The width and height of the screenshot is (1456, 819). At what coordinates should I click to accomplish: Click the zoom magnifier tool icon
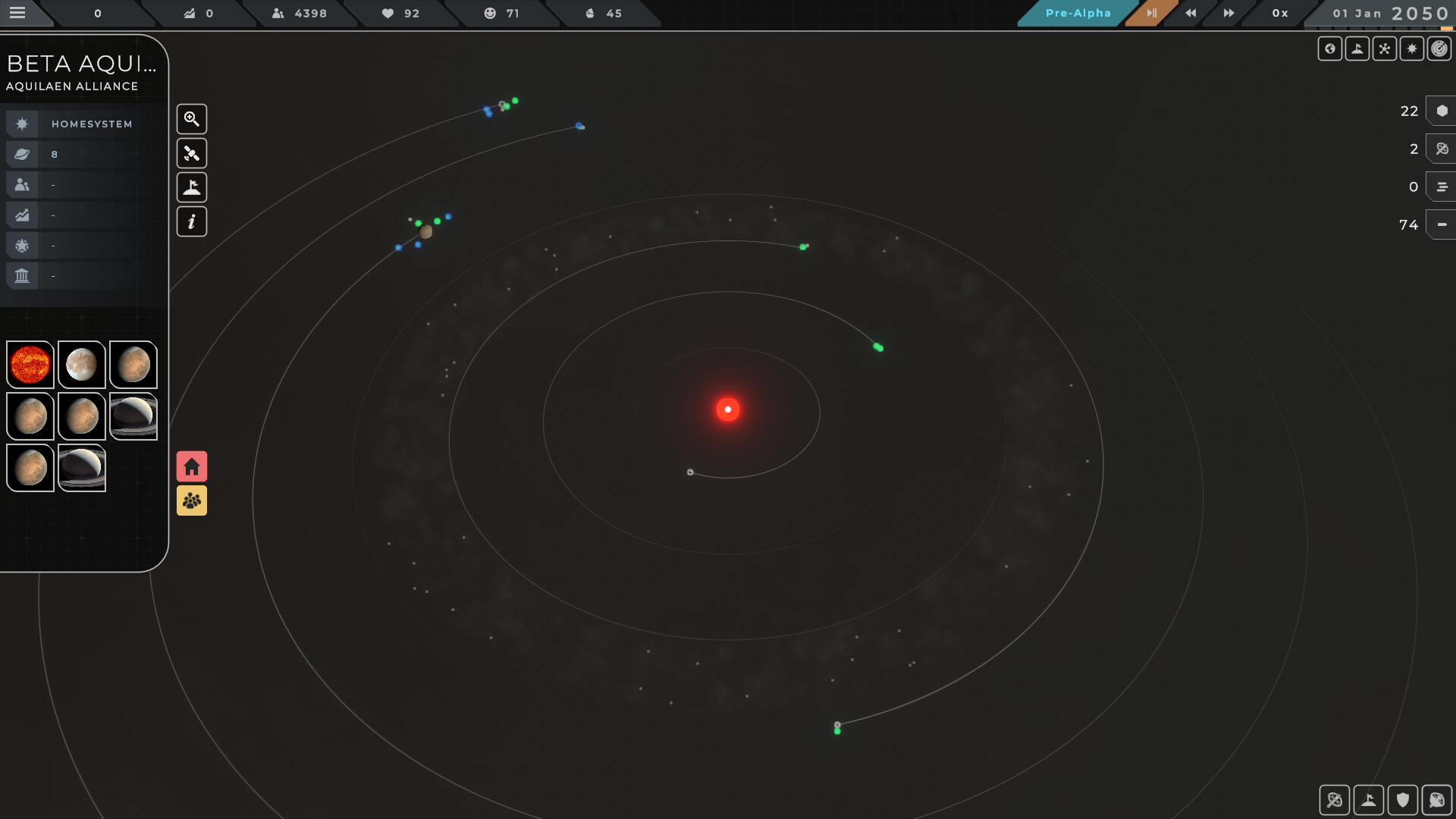192,119
